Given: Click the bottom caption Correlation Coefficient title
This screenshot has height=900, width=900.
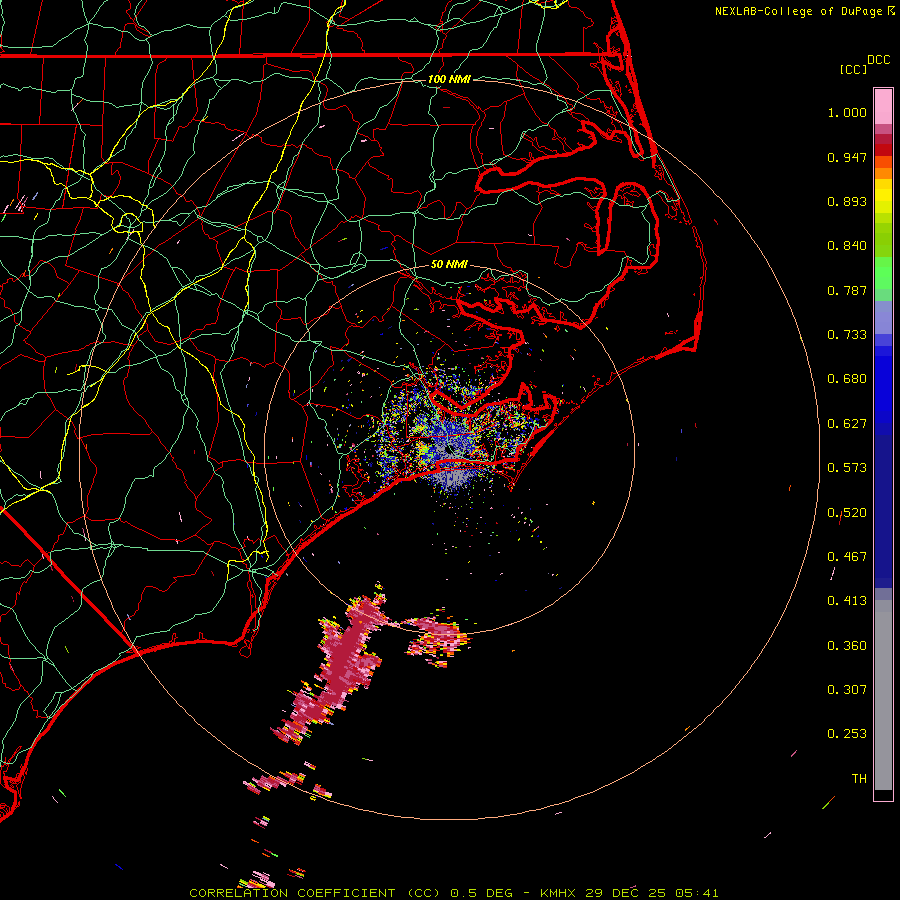Looking at the screenshot, I should click(453, 893).
